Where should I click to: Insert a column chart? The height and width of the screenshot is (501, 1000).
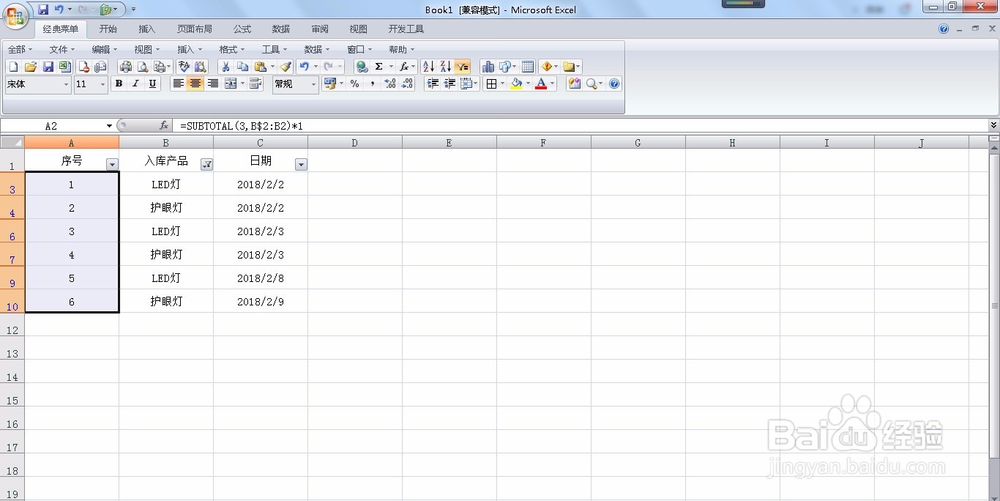tap(488, 66)
